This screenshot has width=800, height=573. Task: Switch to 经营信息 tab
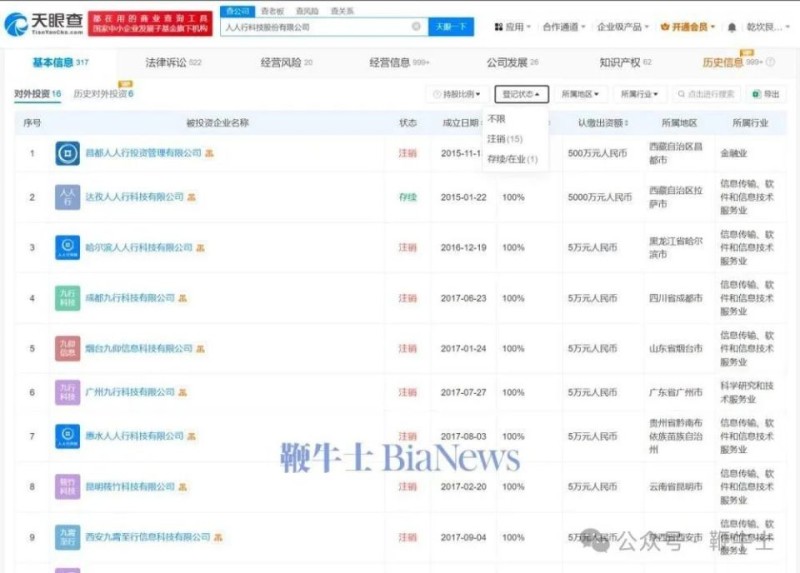[399, 62]
